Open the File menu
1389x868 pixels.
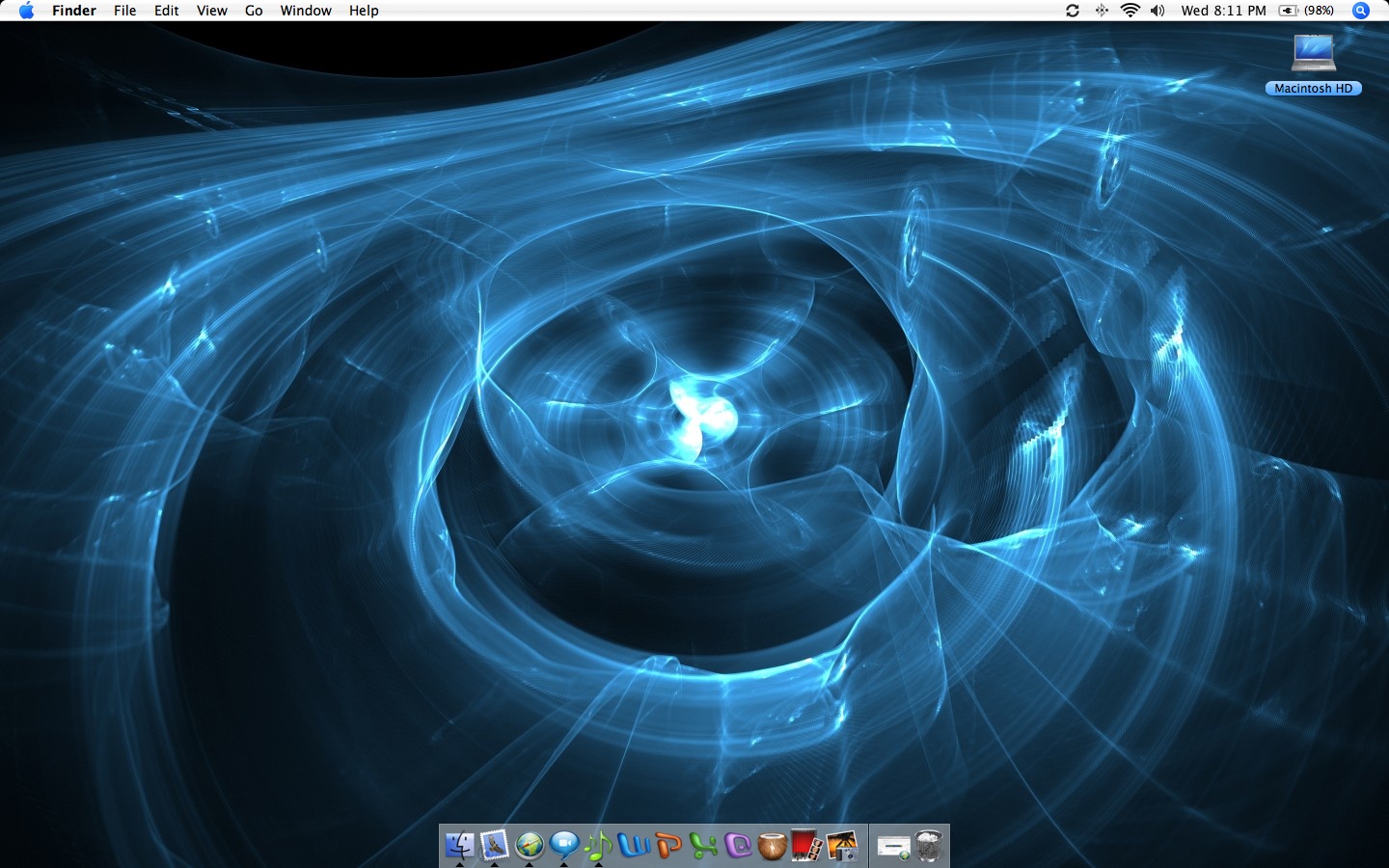coord(124,11)
